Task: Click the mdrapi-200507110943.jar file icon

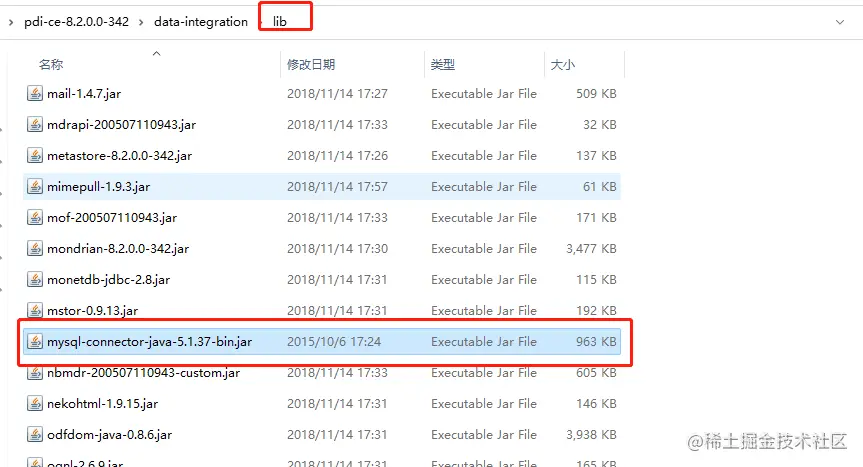Action: pos(35,125)
